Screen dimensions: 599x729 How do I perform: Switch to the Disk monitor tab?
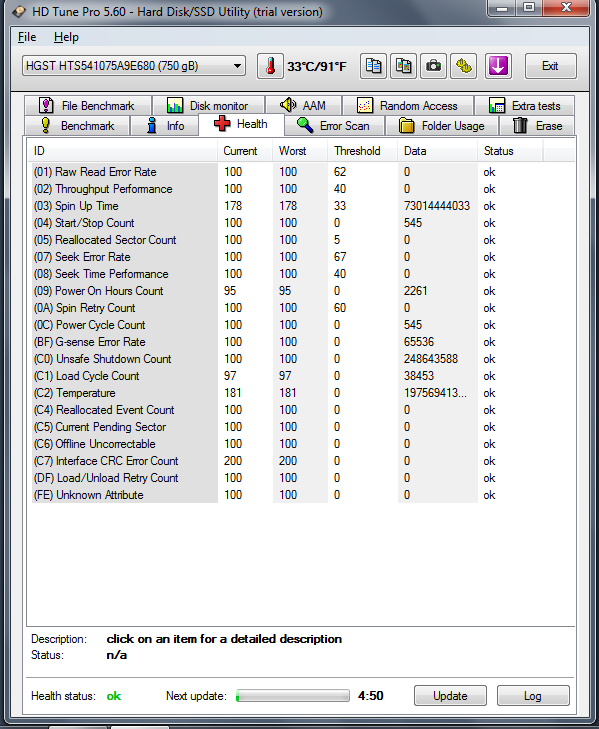click(x=208, y=106)
